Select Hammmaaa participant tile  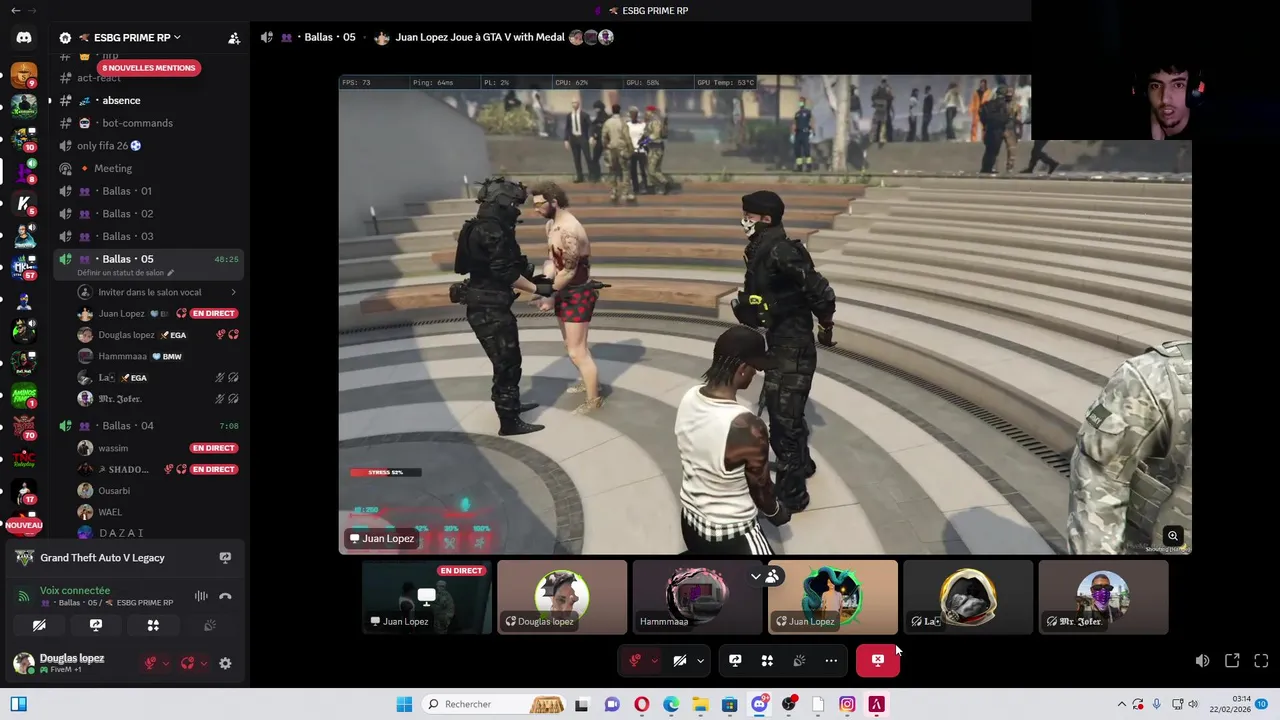tap(697, 597)
